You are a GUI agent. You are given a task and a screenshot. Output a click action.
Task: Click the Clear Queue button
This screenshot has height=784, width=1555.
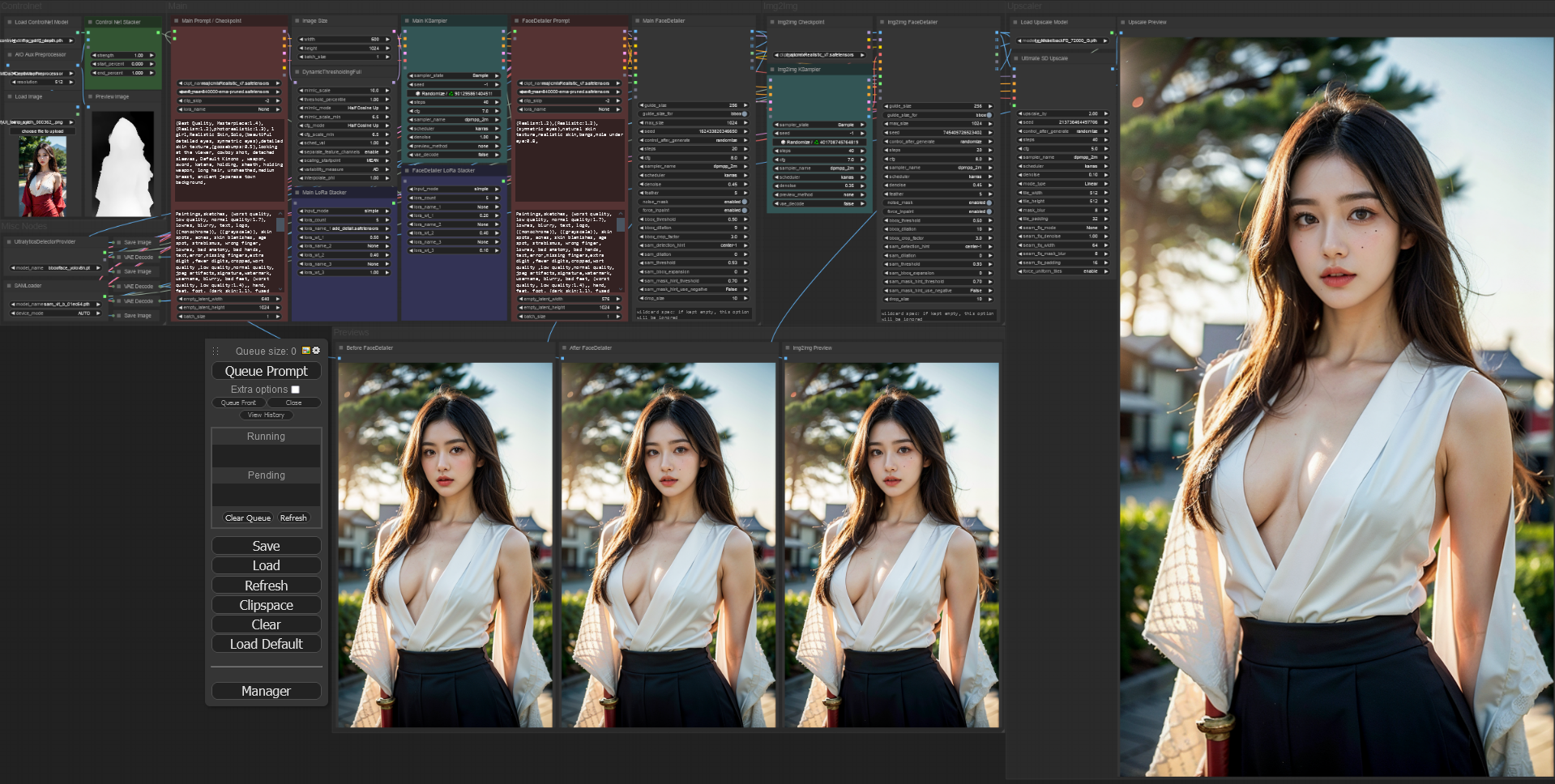(x=247, y=518)
